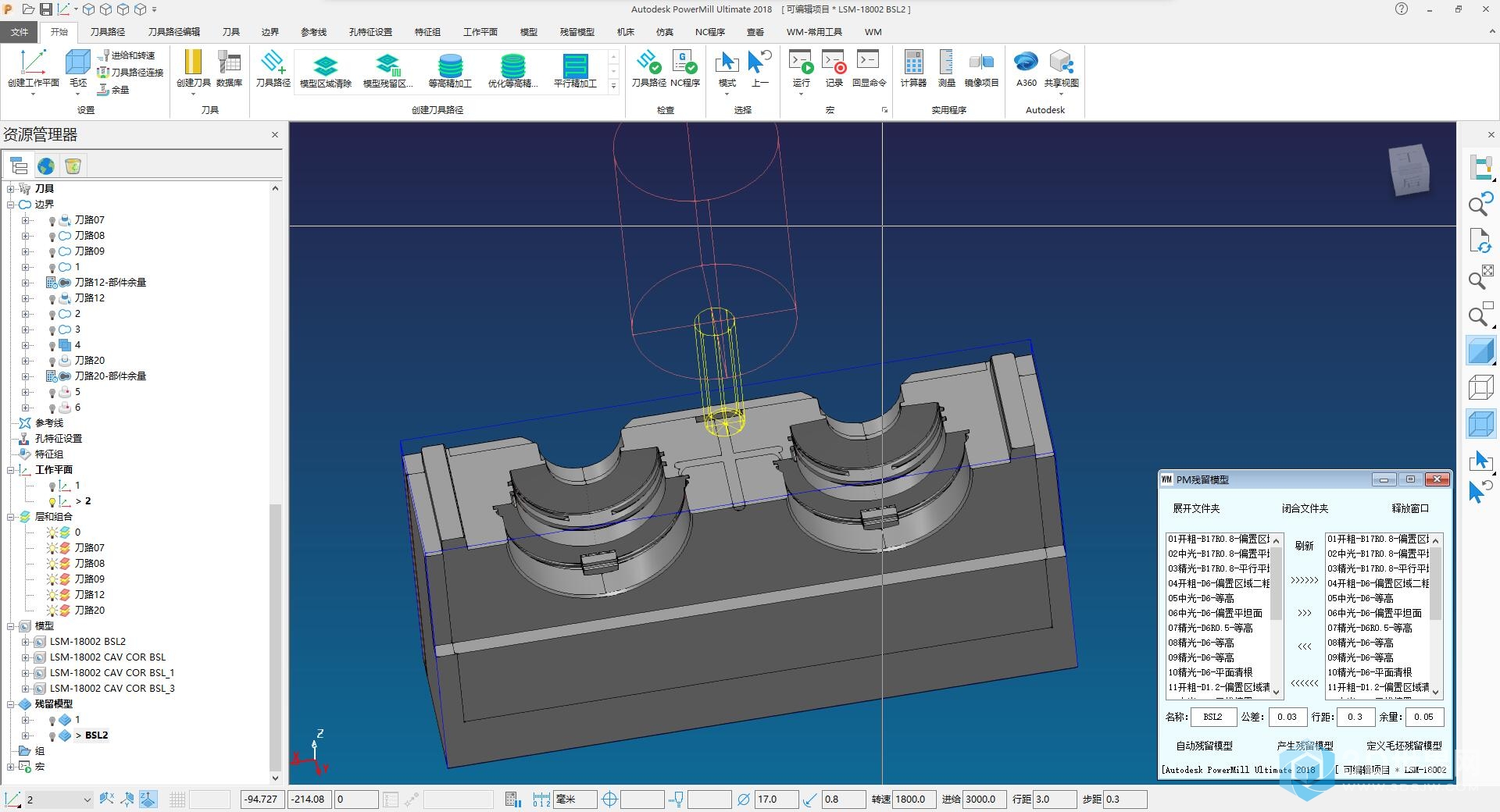Toggle visibility of layer 刀路09
1500x812 pixels.
point(52,579)
